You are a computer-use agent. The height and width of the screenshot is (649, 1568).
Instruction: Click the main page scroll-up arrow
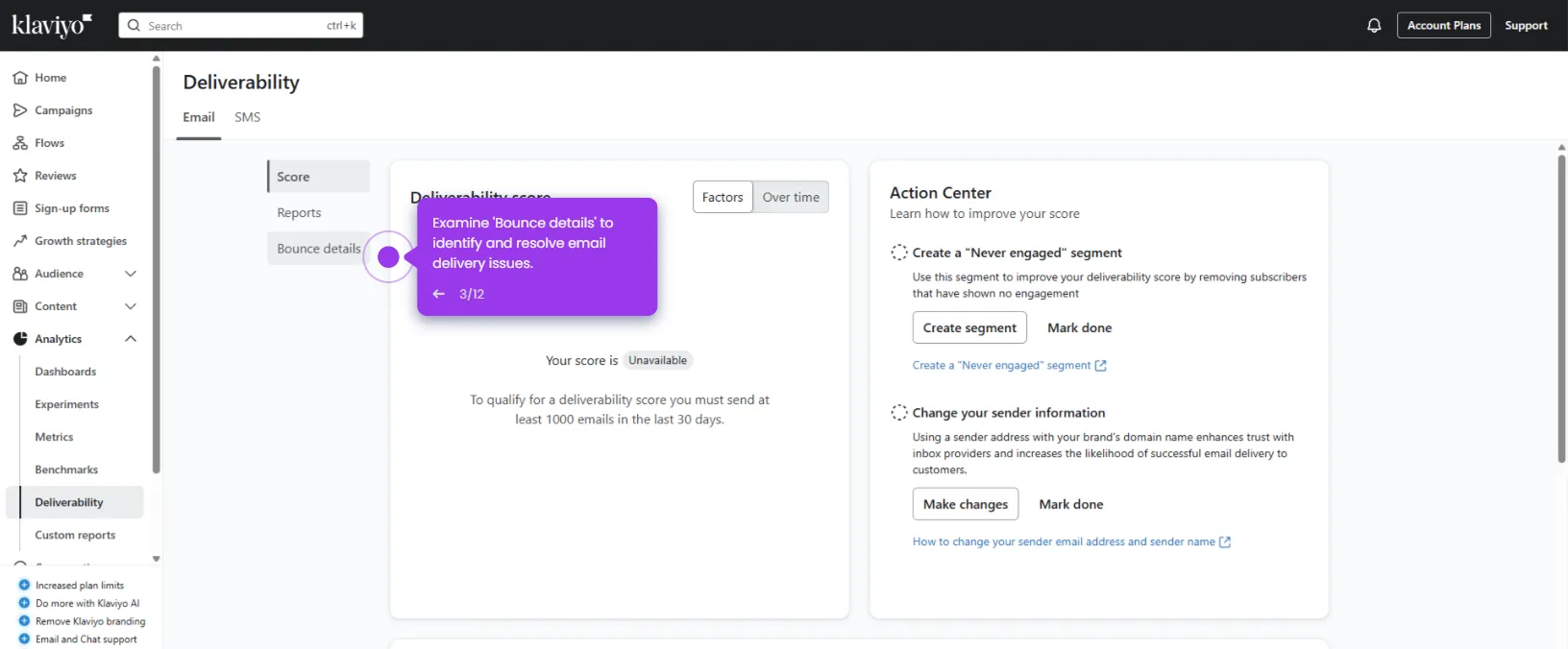[1561, 147]
